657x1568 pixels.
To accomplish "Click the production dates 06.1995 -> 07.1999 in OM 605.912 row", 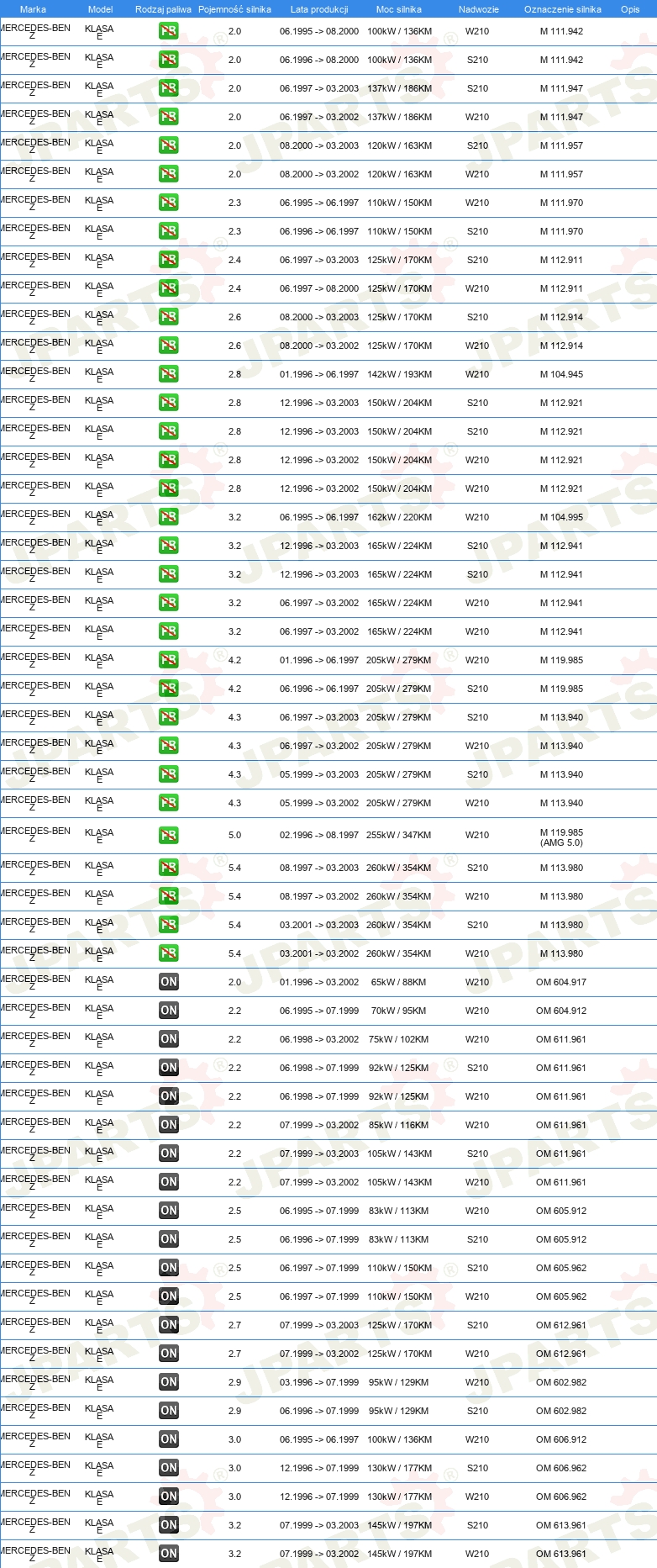I will coord(319,1211).
